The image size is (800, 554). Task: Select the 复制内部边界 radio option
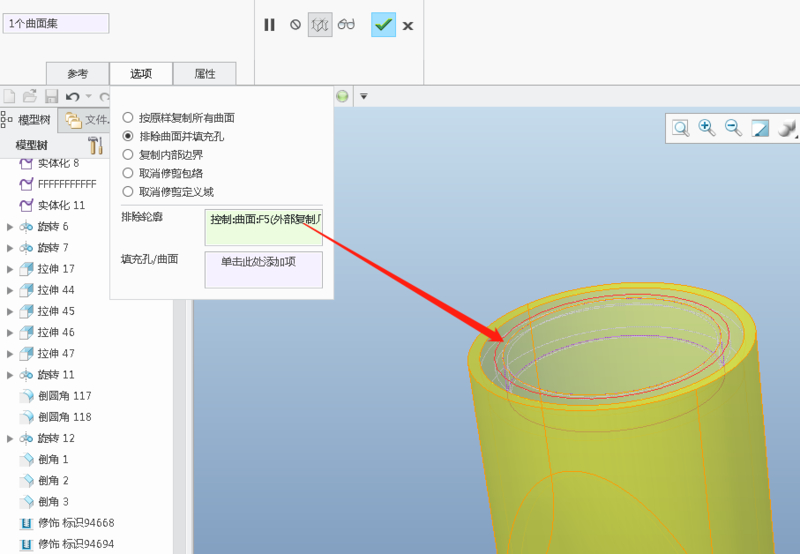coord(127,155)
